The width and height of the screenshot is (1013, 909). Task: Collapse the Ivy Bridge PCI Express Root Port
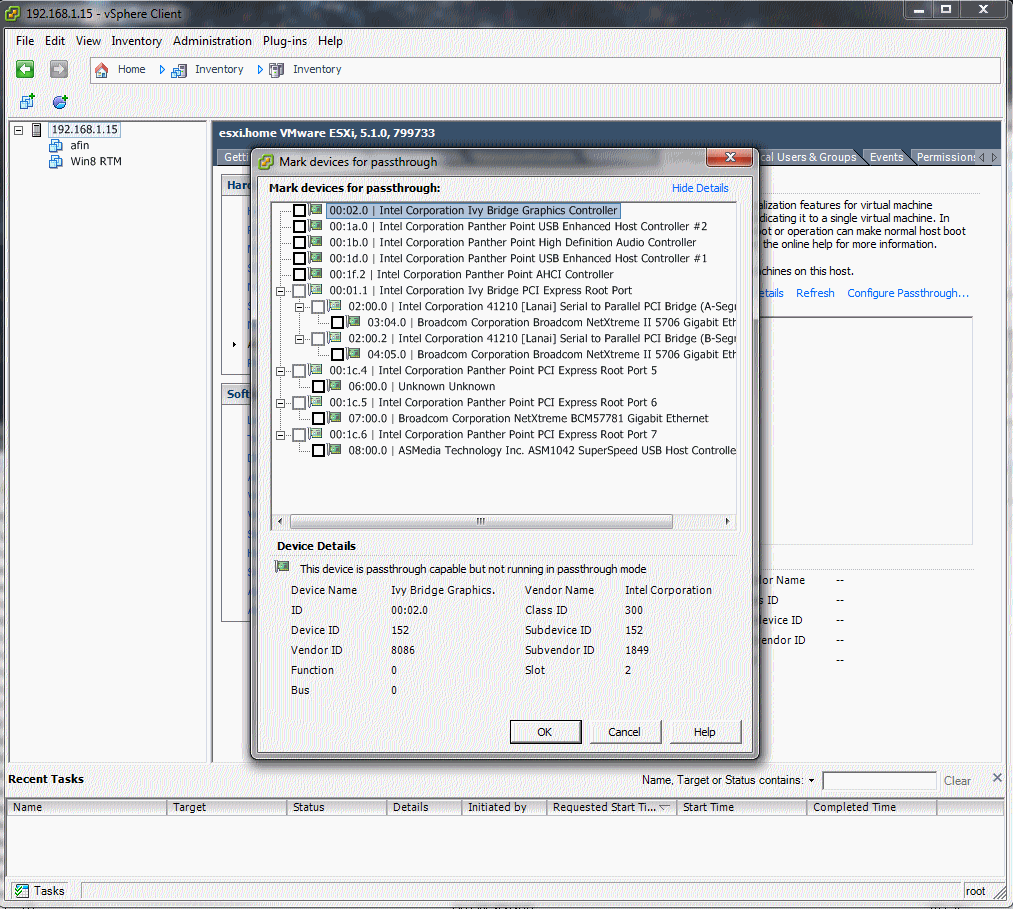281,291
